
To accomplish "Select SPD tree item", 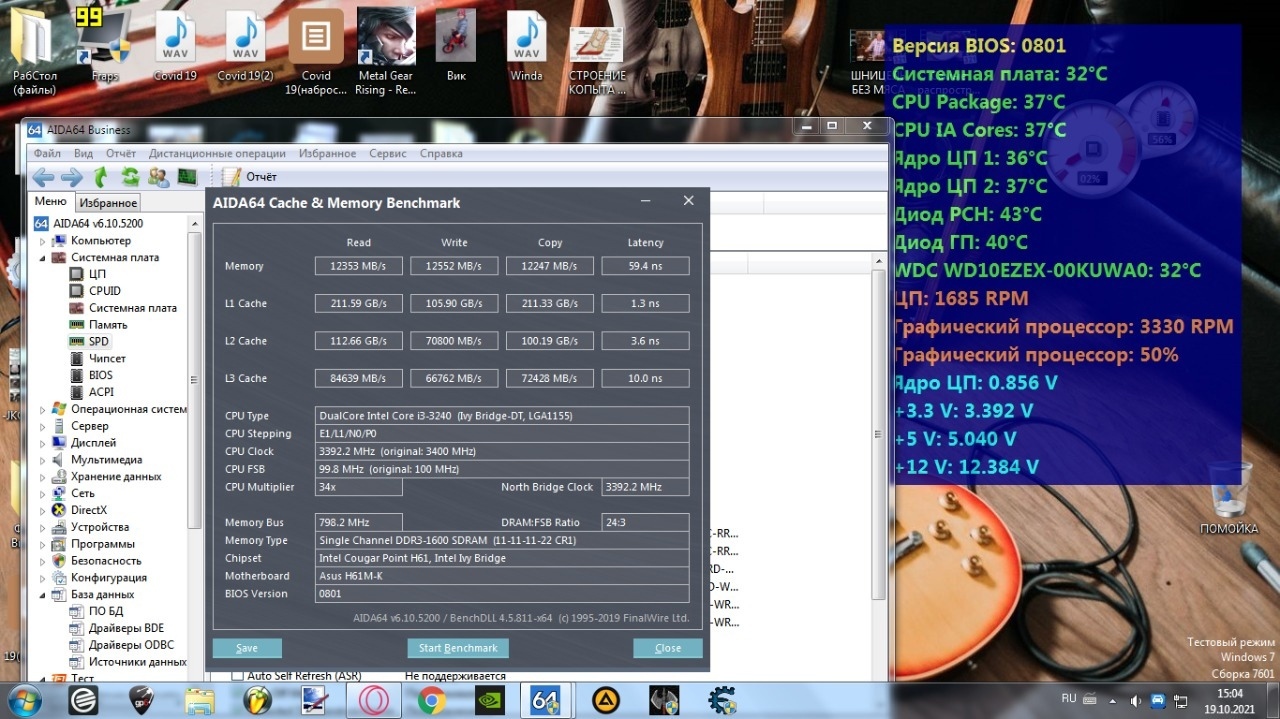I will (98, 342).
